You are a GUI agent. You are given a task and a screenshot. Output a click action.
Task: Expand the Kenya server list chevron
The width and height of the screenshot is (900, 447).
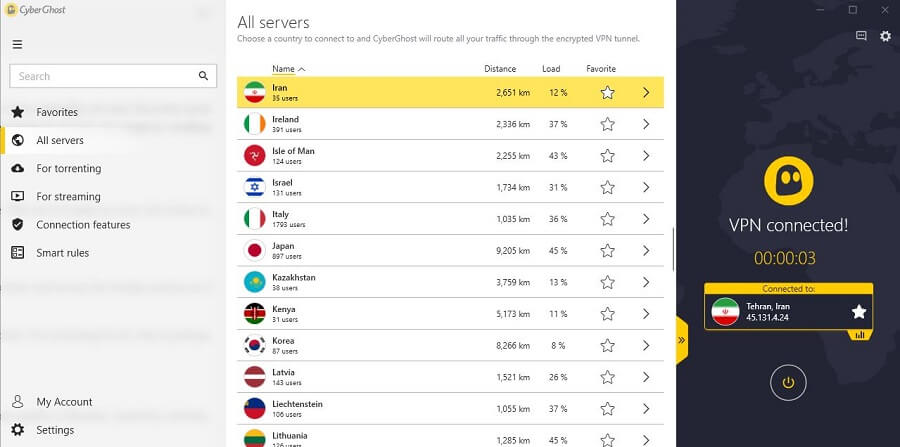(x=646, y=314)
